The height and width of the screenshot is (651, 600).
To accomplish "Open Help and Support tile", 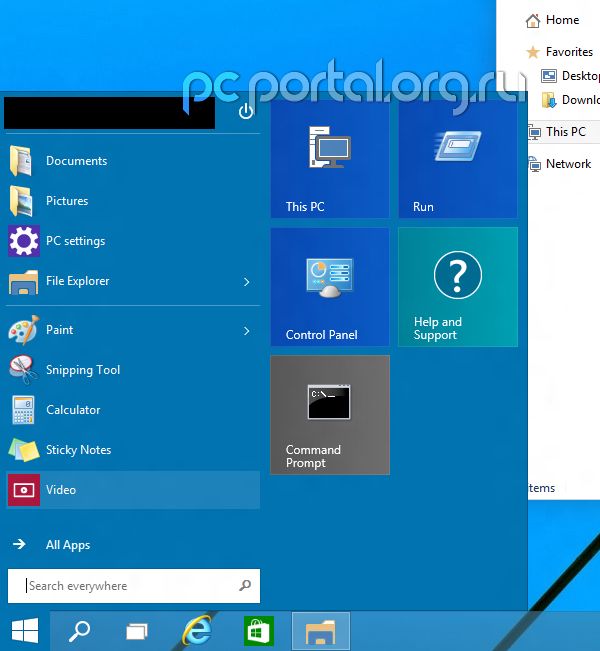I will pos(458,287).
